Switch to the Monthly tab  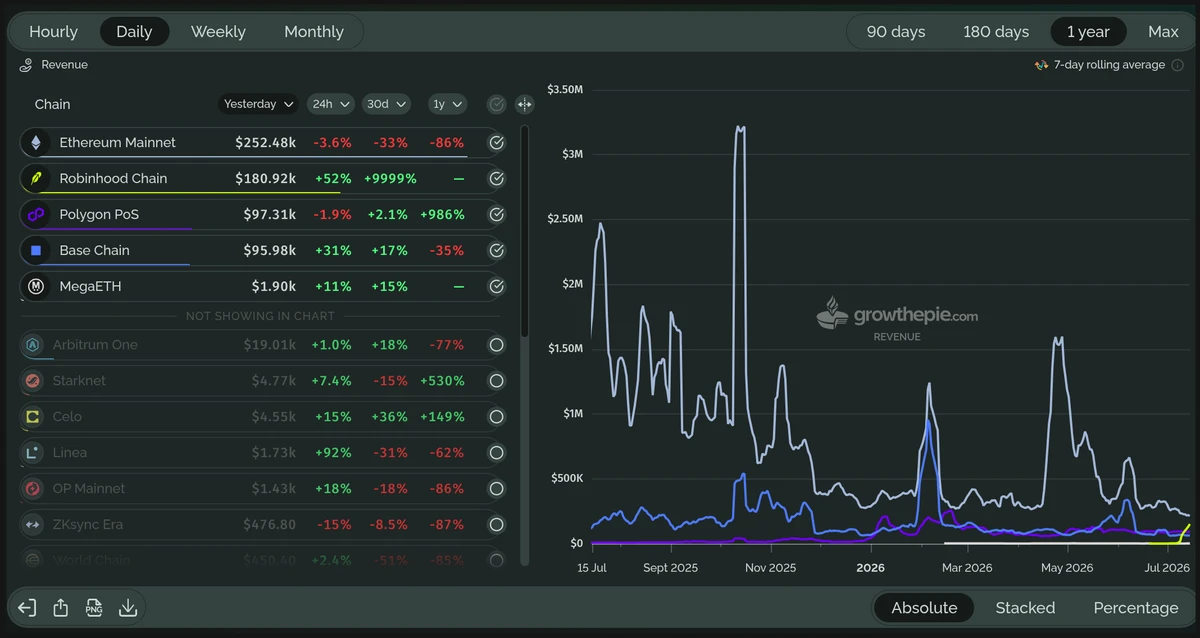314,32
